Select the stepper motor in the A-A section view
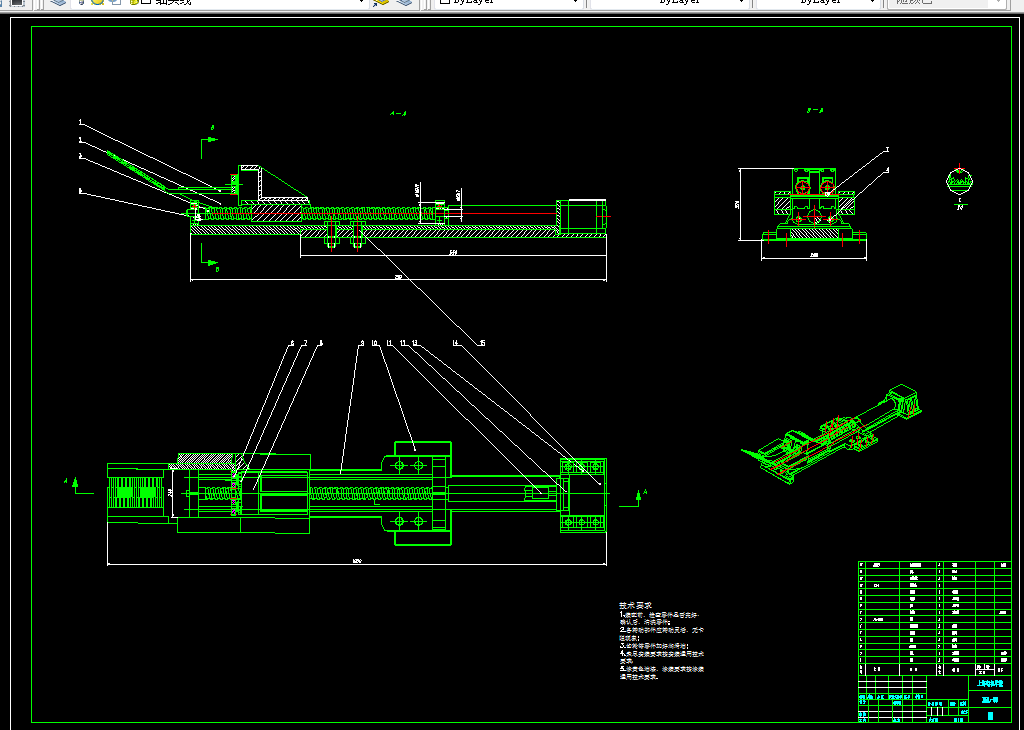The width and height of the screenshot is (1024, 730). 581,216
